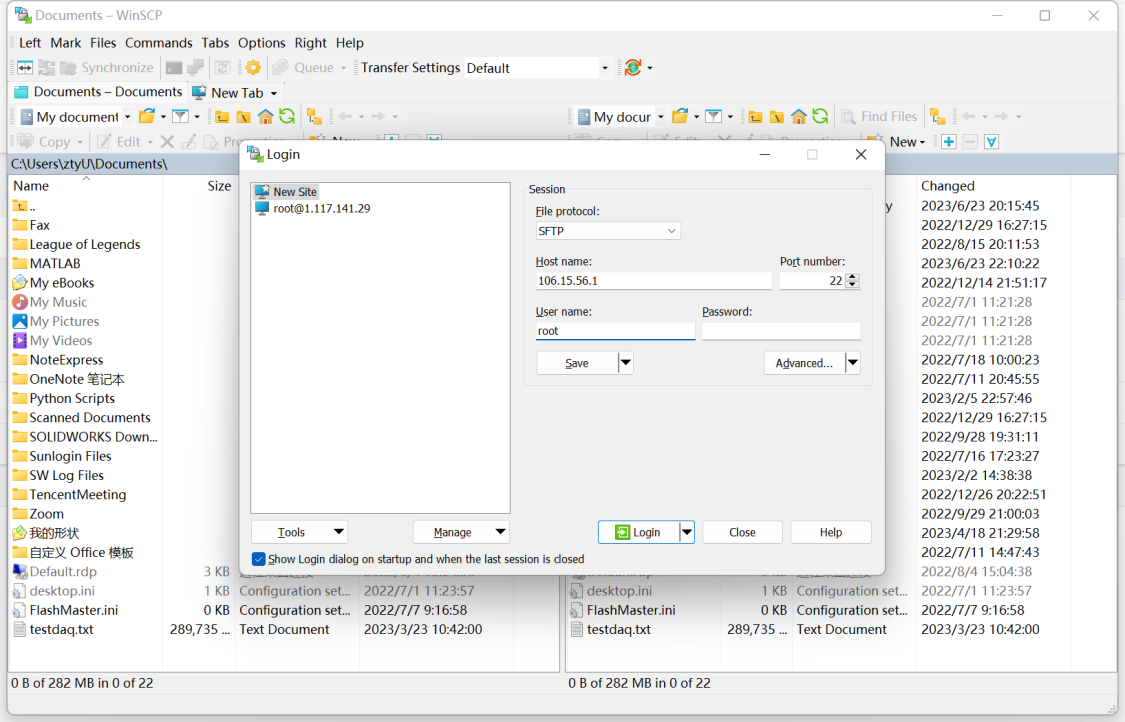Click the Changed column header in right panel

tap(947, 186)
